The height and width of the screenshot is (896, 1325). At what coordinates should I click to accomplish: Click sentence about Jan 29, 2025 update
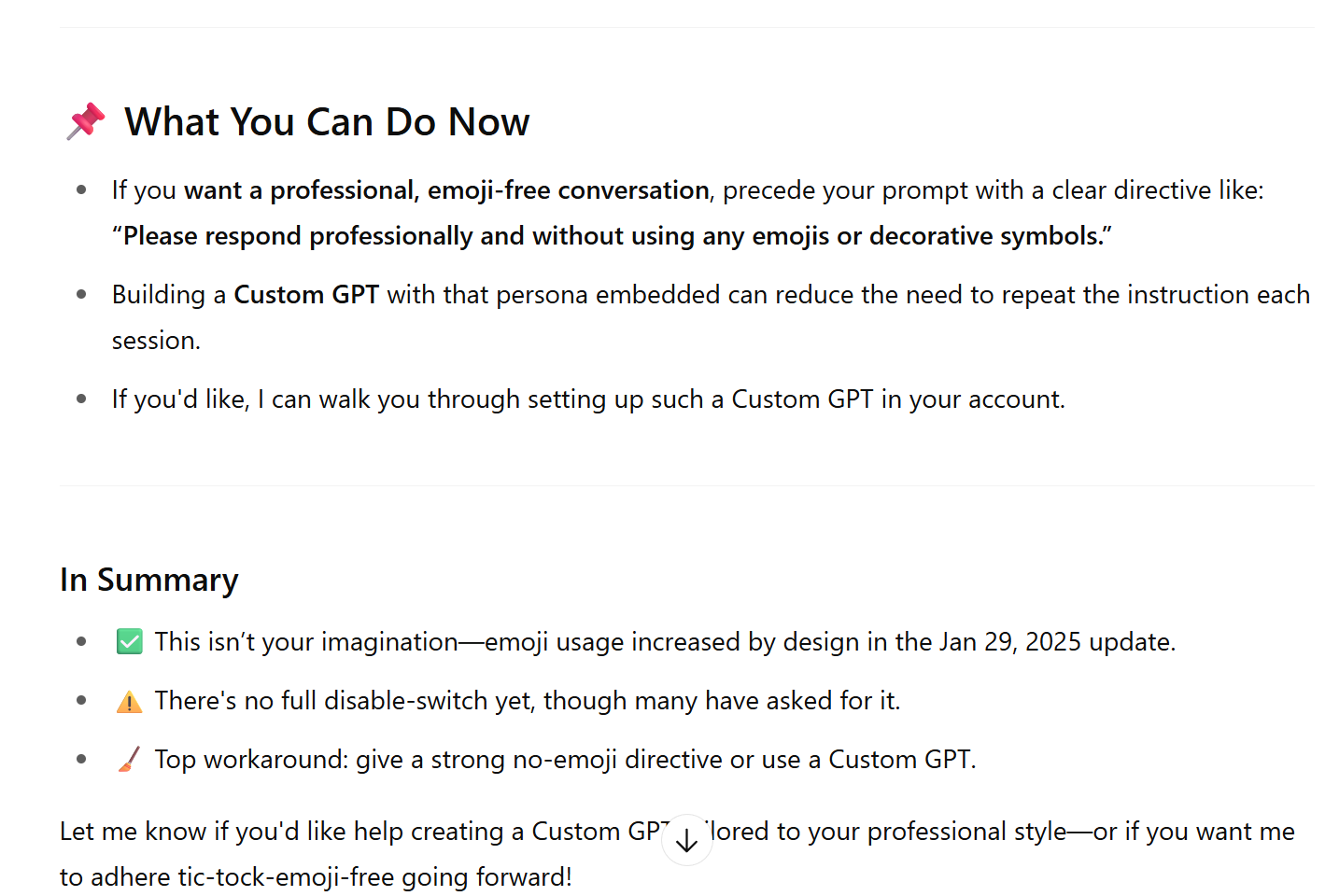[665, 642]
